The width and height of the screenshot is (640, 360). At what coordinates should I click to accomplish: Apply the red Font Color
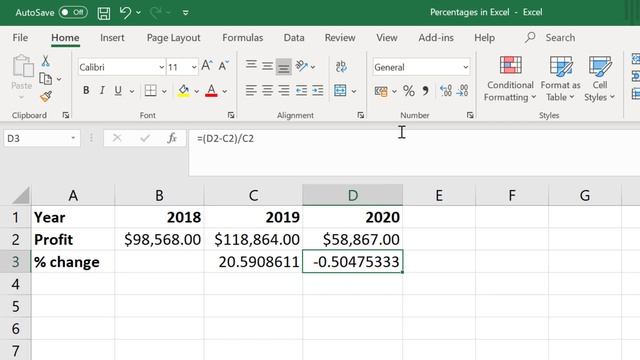(211, 90)
